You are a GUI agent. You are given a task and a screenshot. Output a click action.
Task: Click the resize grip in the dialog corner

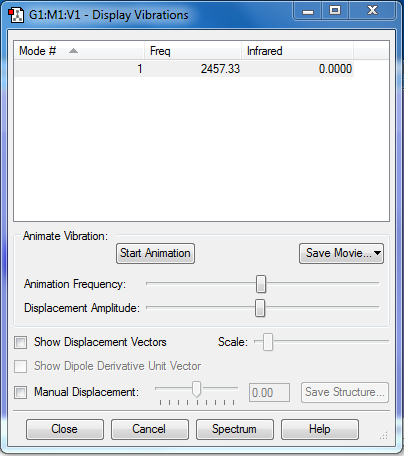384,435
